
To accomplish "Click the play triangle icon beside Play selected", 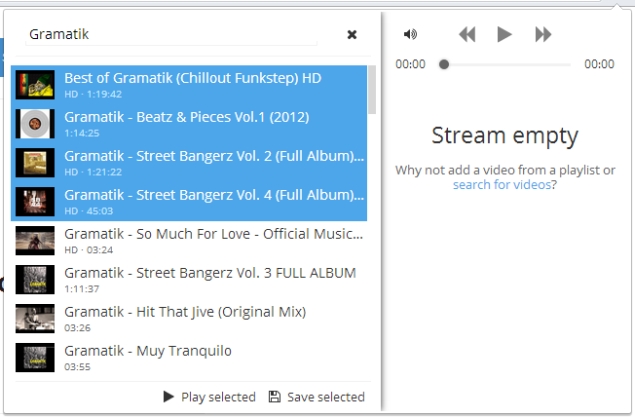I will (168, 396).
